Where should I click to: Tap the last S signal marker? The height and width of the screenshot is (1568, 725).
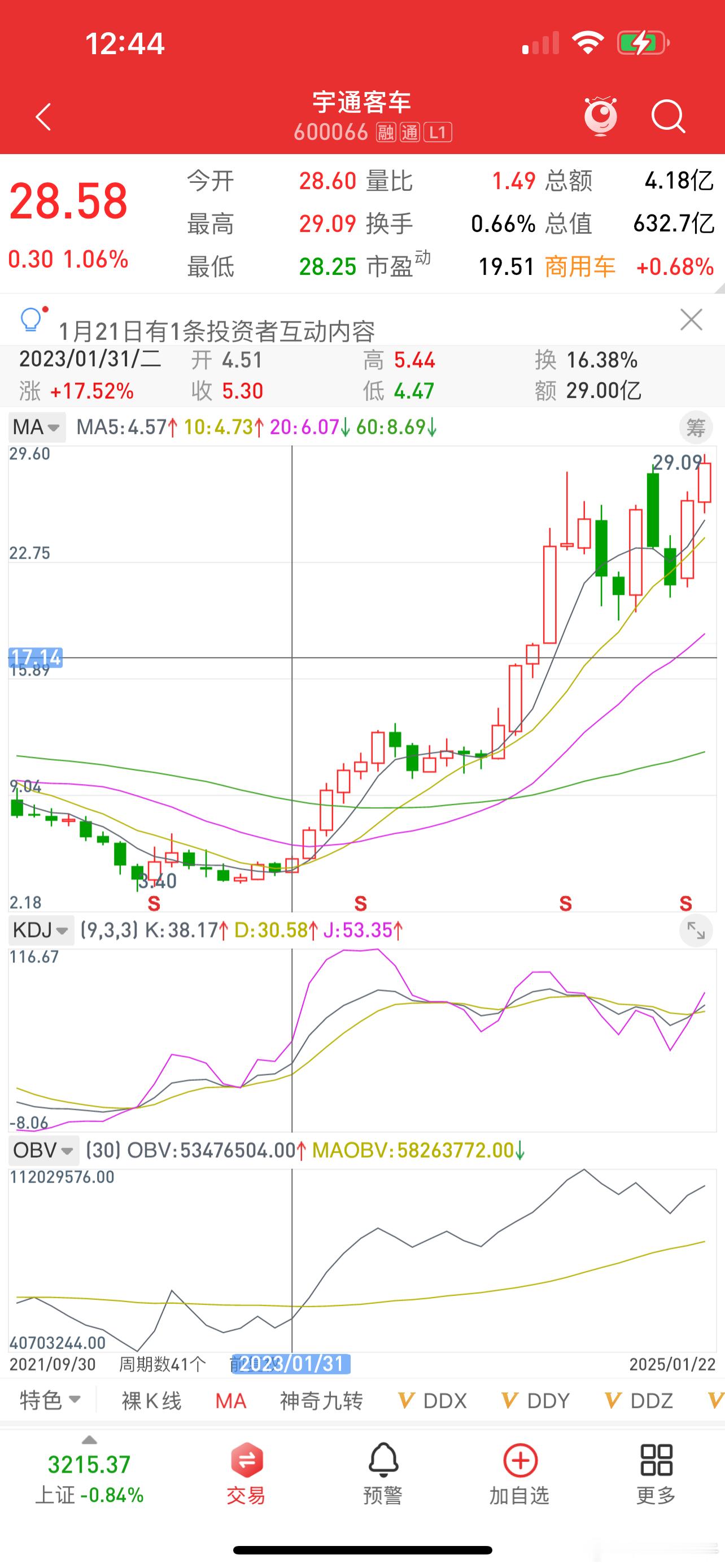[686, 903]
